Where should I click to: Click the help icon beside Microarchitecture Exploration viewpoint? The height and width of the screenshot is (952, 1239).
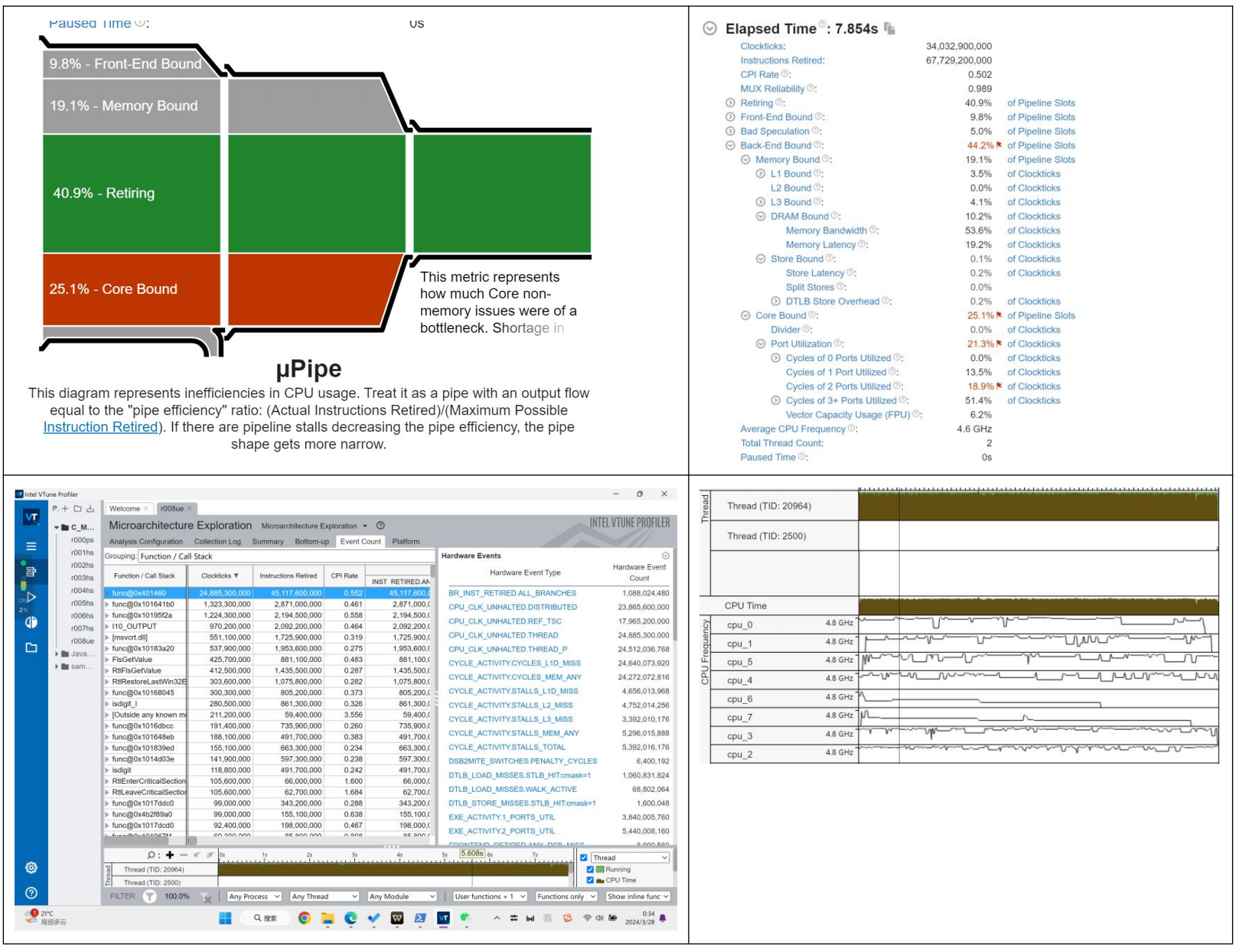[x=380, y=526]
